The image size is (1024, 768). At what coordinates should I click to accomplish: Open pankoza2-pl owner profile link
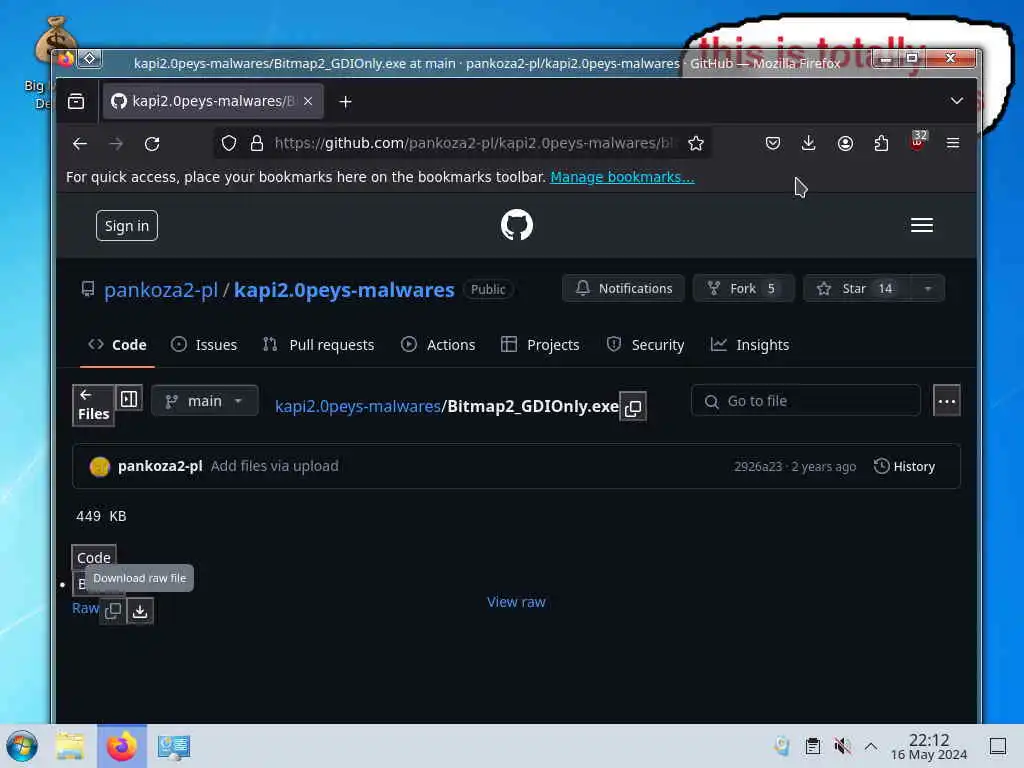(x=161, y=290)
